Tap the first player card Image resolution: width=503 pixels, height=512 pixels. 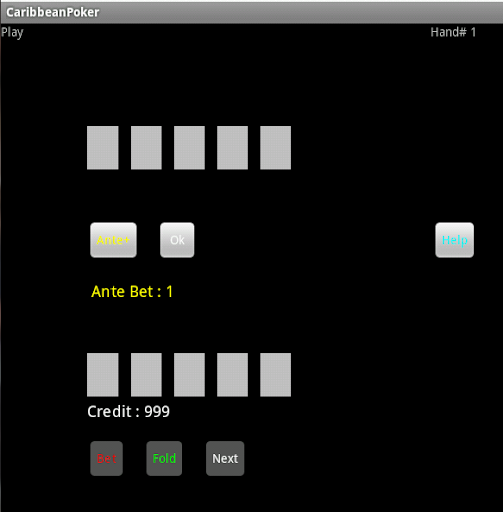pos(103,375)
